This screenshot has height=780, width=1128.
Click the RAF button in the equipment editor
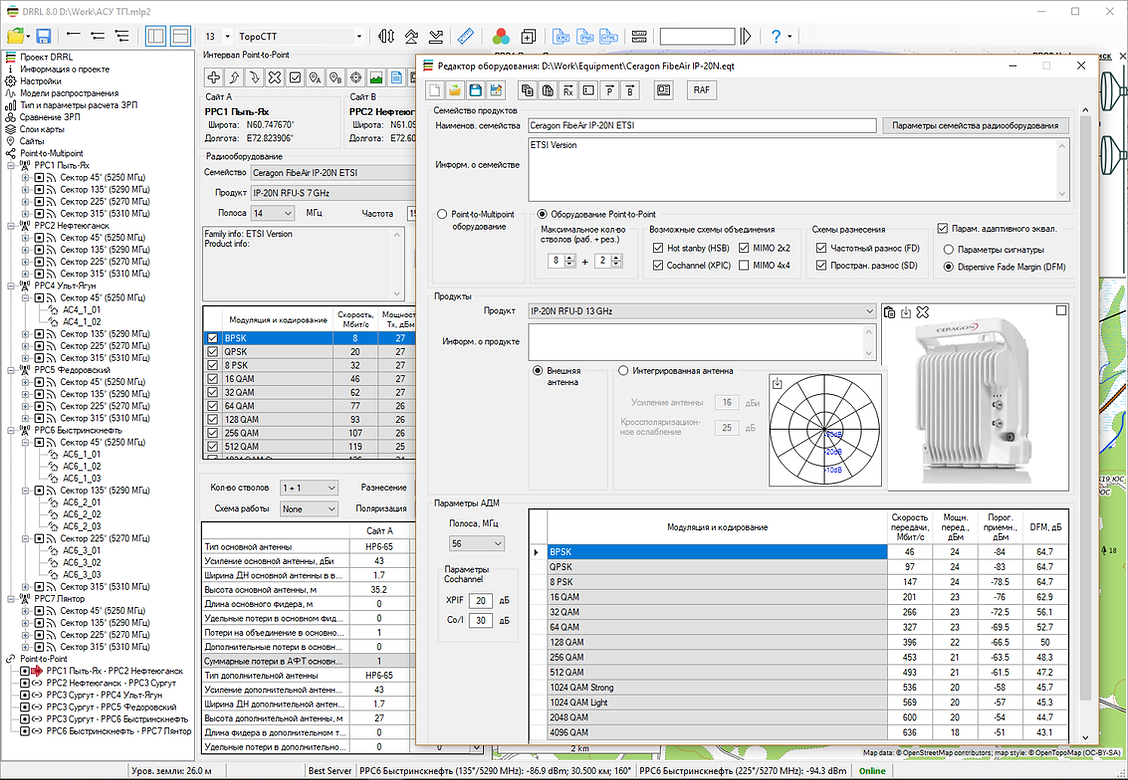coord(701,90)
